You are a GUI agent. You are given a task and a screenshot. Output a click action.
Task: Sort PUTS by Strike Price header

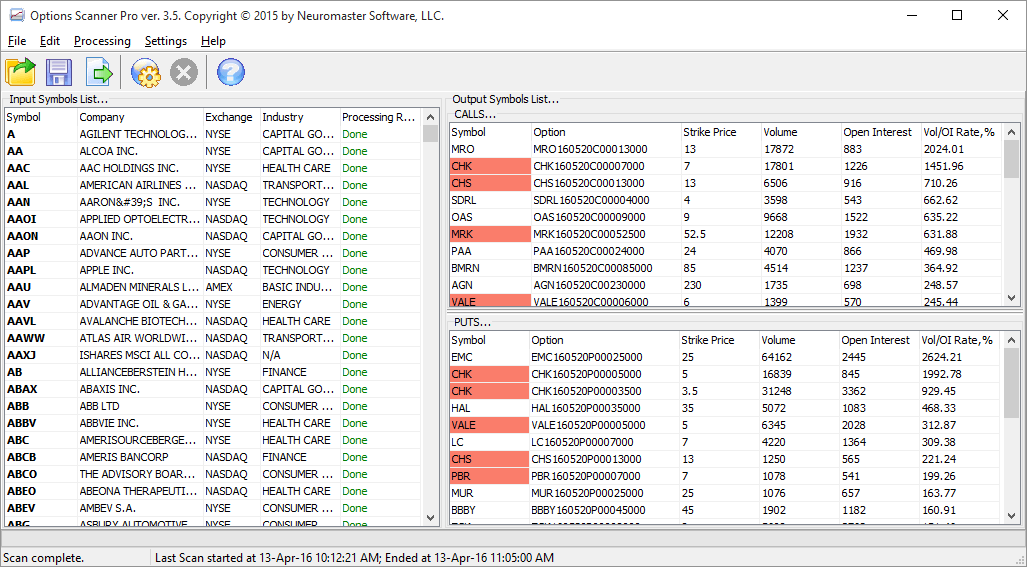pyautogui.click(x=719, y=340)
